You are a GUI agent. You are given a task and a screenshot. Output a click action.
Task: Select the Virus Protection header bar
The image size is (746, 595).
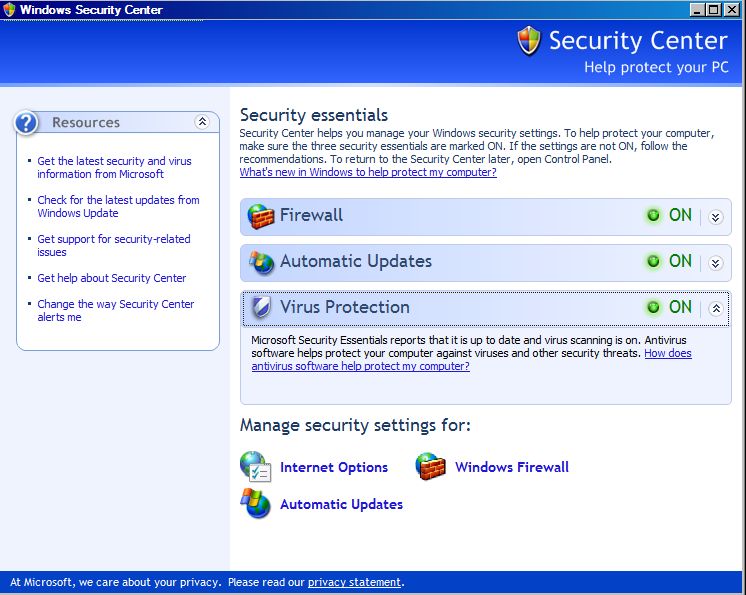click(486, 309)
